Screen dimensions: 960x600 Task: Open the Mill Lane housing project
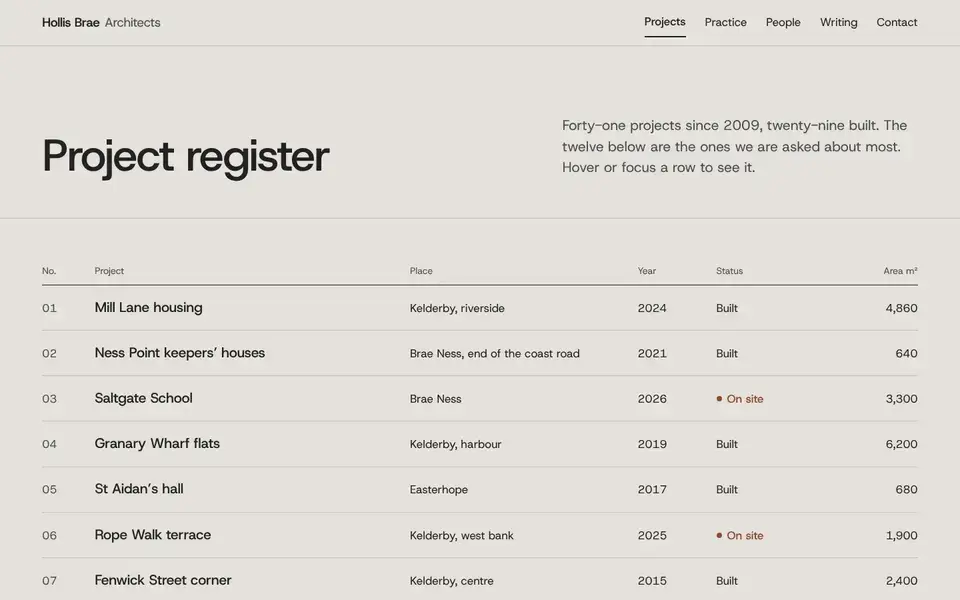(479, 308)
